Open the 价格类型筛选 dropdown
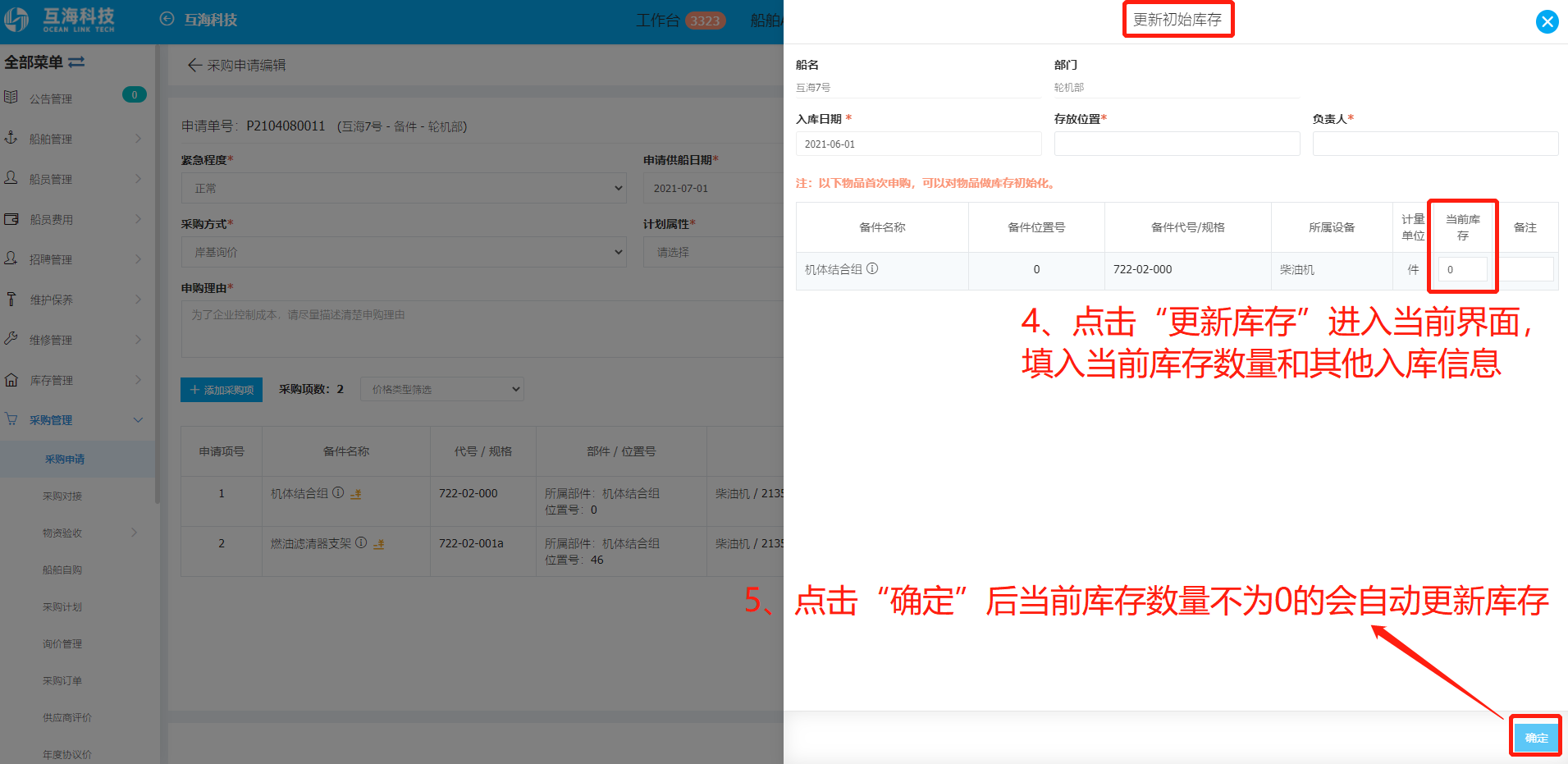Image resolution: width=1568 pixels, height=764 pixels. (x=442, y=389)
